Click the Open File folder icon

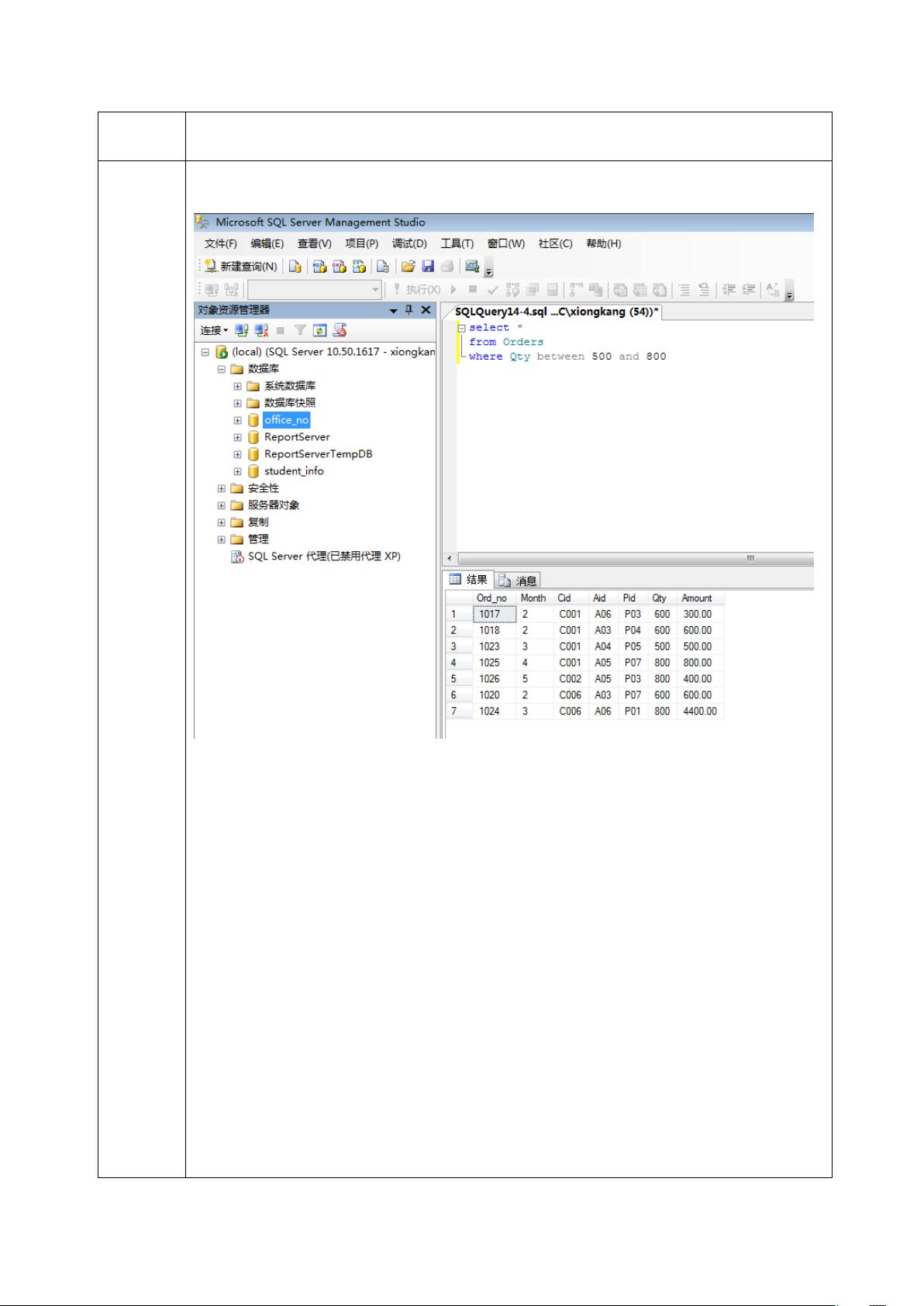tap(409, 266)
